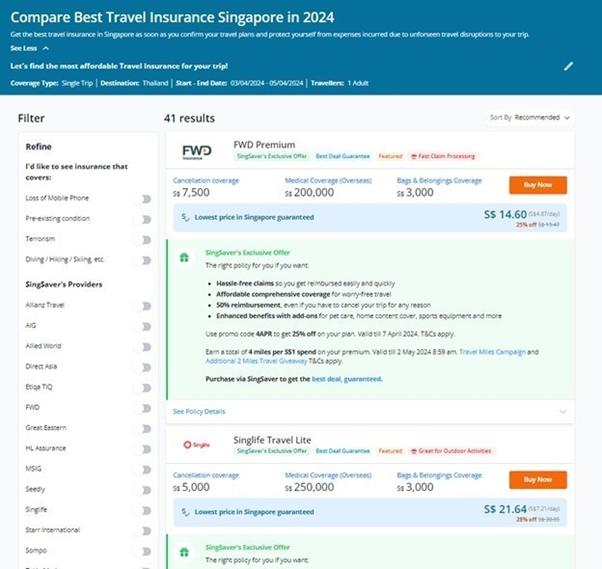Select the Great for Outdoor Activities tag
Image resolution: width=602 pixels, height=569 pixels.
pyautogui.click(x=453, y=451)
